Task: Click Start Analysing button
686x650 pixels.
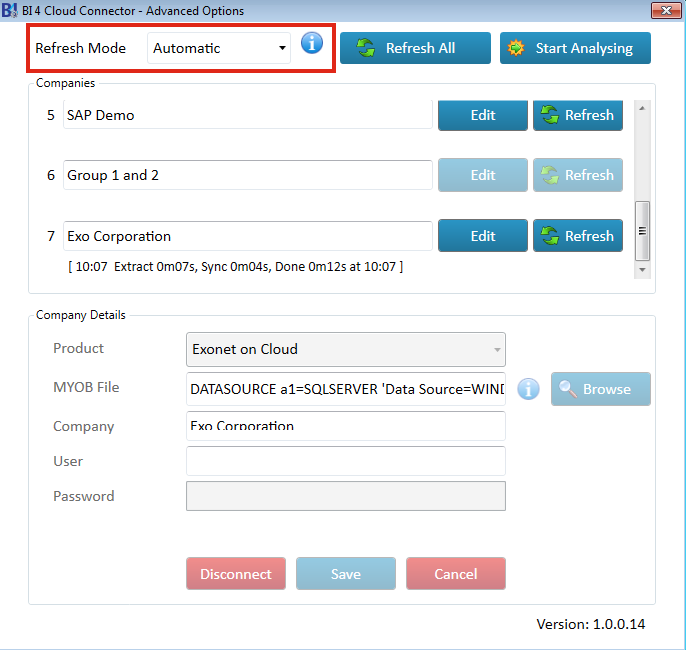Action: coord(575,48)
